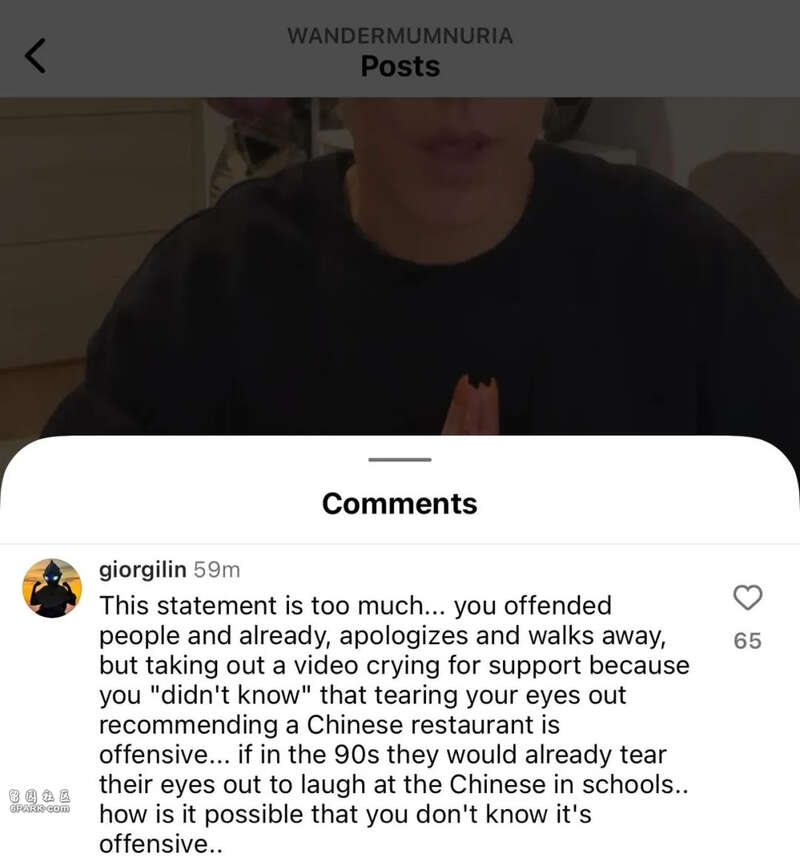Image resolution: width=800 pixels, height=862 pixels.
Task: Click the final "offensive.." line of comment
Action: 161,844
